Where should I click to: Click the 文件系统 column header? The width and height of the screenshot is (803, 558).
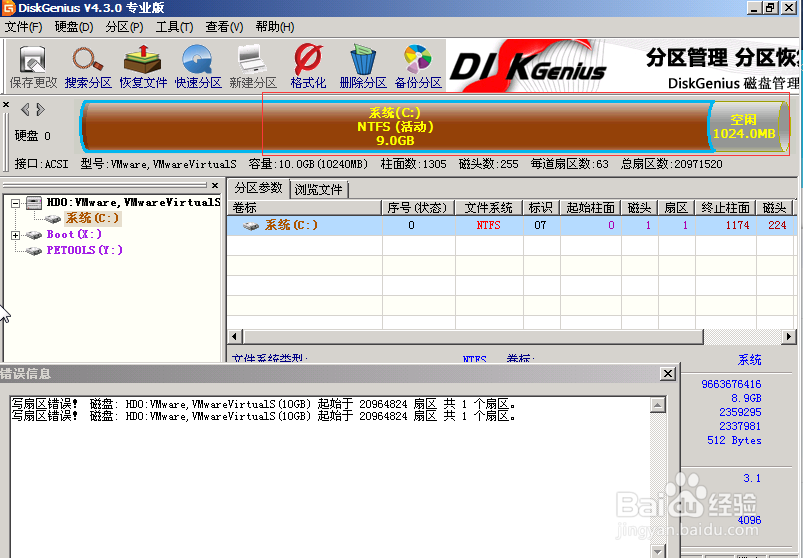tap(489, 208)
